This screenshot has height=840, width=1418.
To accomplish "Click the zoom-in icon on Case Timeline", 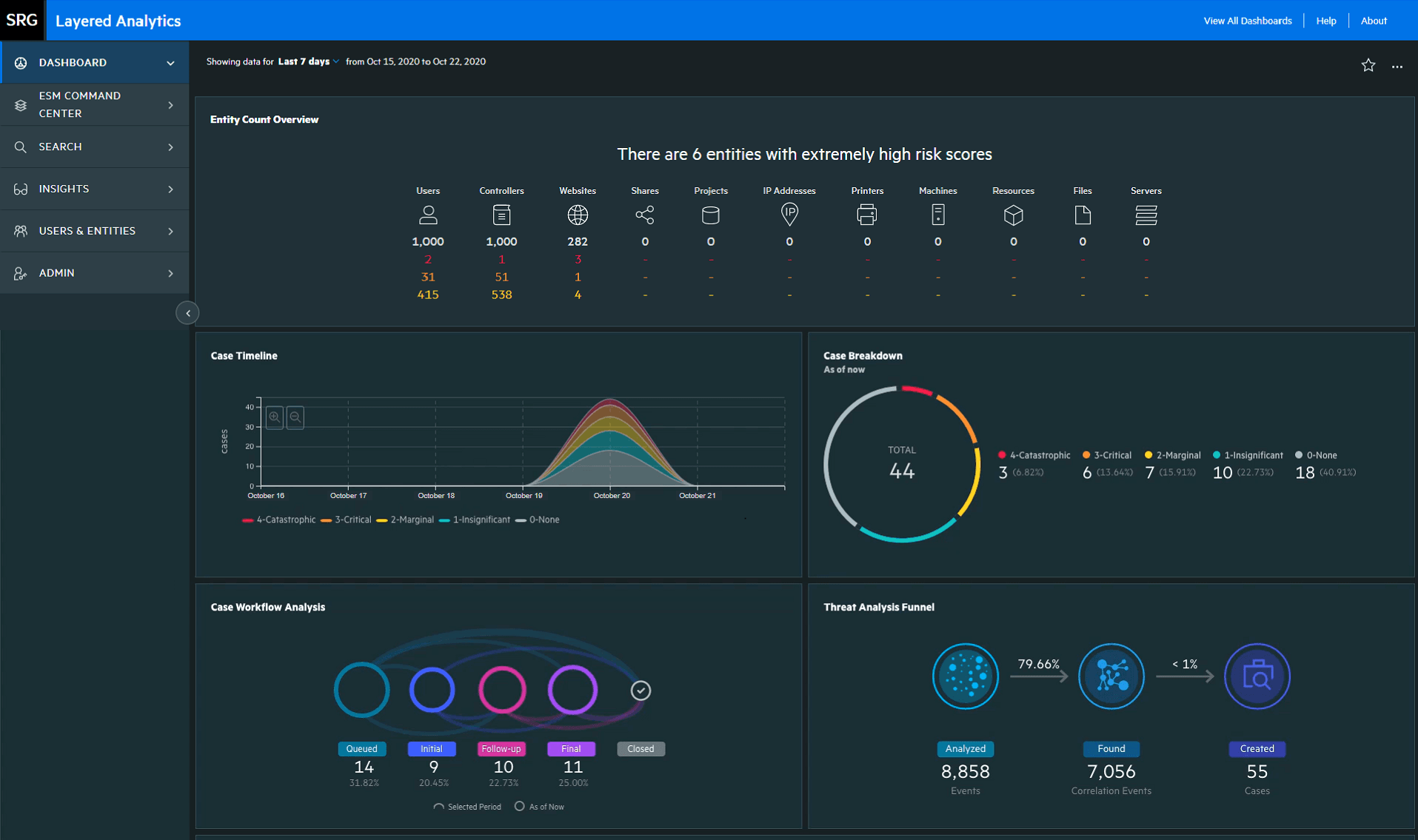I will pos(274,417).
